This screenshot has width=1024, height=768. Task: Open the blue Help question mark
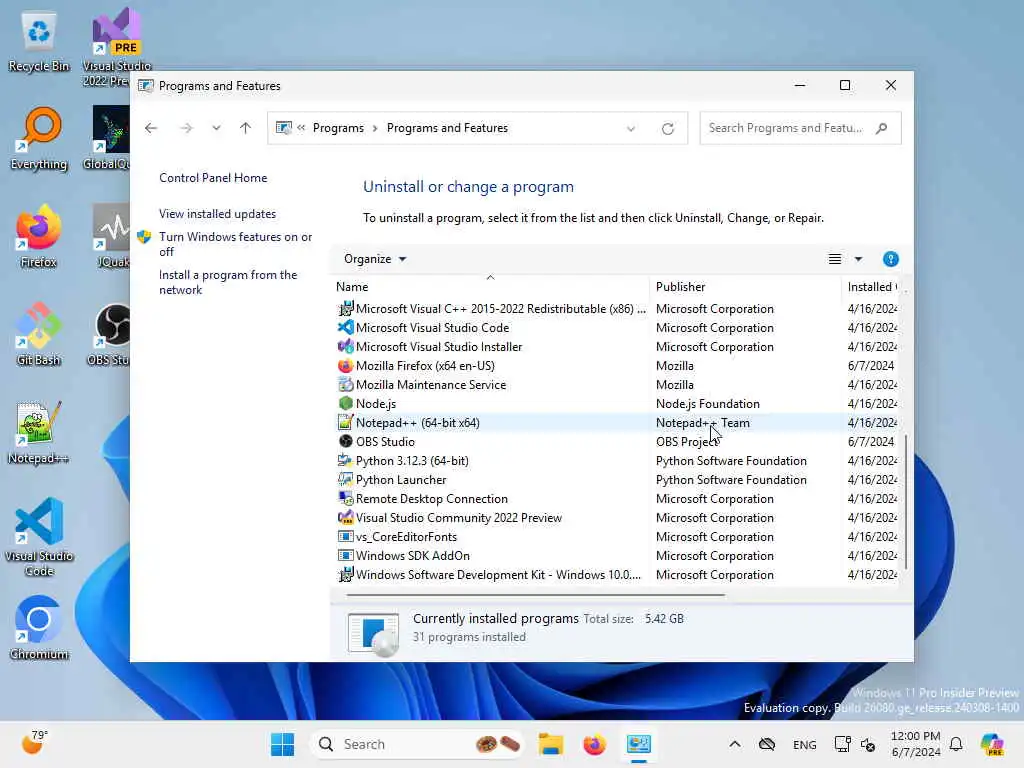click(890, 259)
